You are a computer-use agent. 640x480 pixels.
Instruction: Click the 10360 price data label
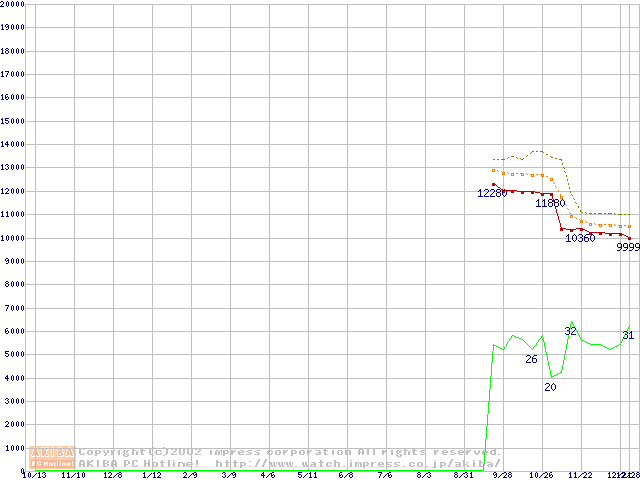[x=580, y=238]
